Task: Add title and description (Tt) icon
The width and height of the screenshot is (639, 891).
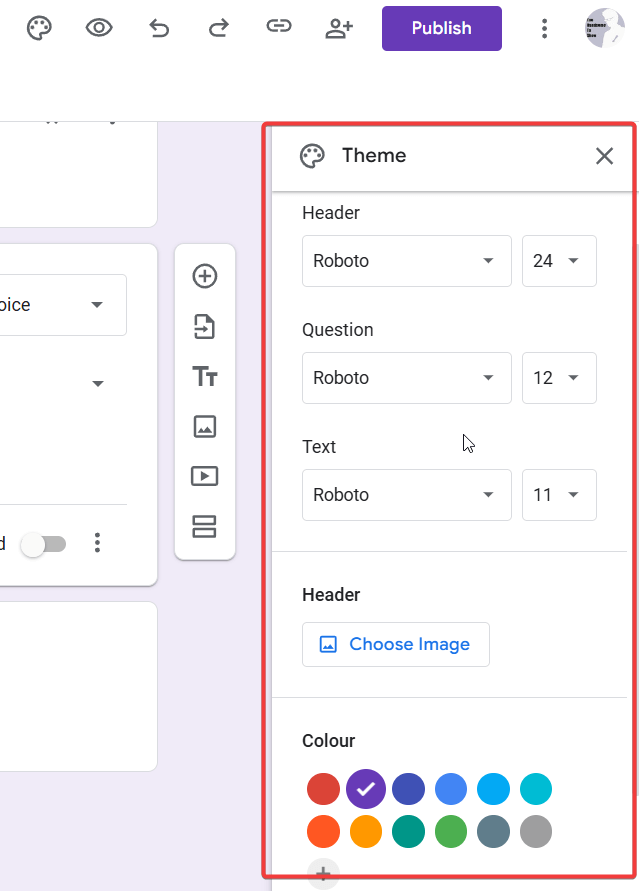Action: [x=205, y=377]
